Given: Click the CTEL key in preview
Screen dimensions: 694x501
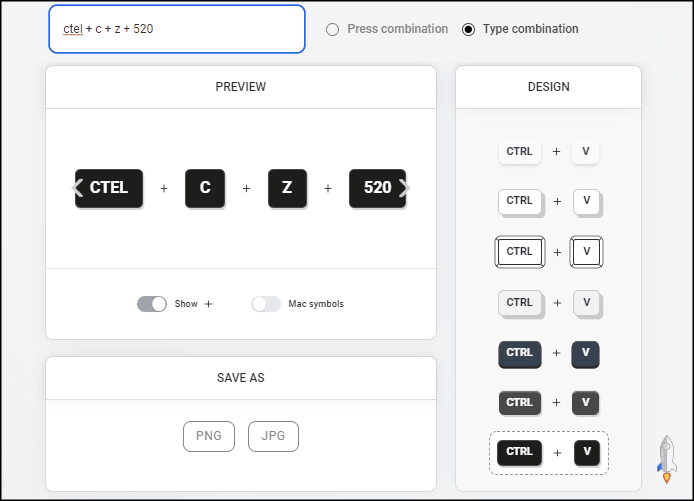Looking at the screenshot, I should (x=109, y=188).
